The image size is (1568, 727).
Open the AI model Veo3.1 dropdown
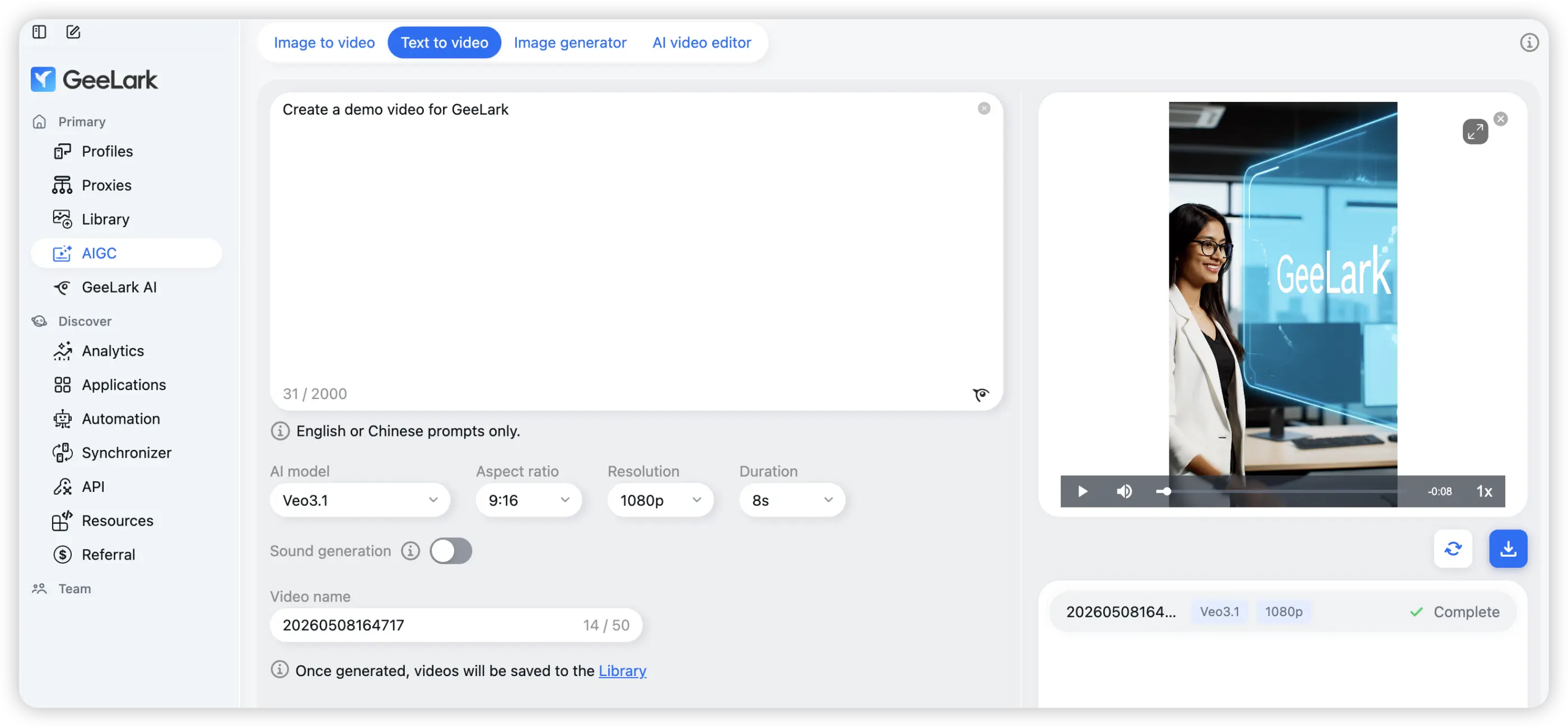(x=360, y=500)
